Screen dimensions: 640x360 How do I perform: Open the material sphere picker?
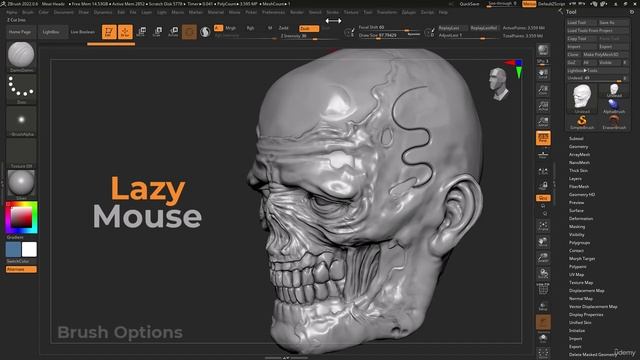tap(21, 184)
